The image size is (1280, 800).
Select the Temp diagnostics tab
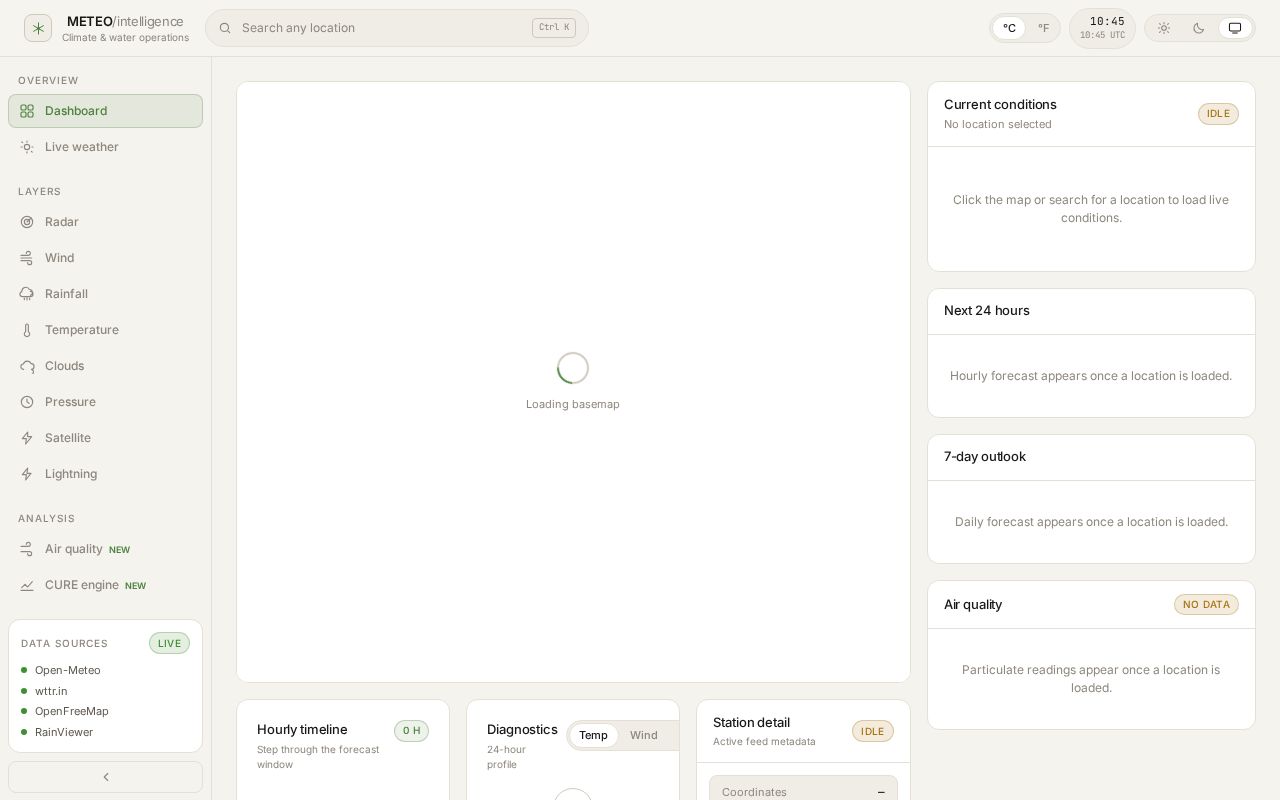coord(593,735)
